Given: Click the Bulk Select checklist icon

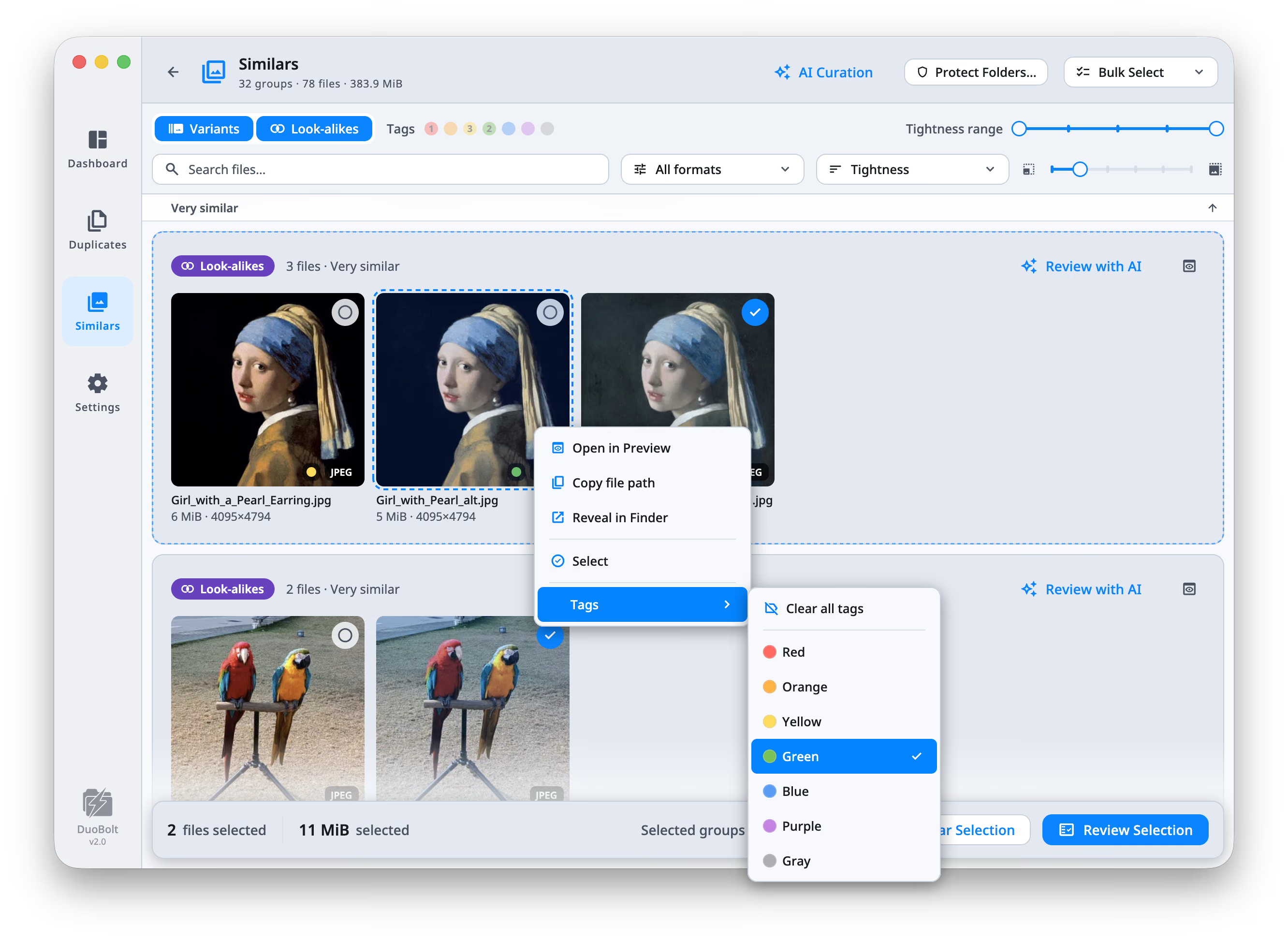Looking at the screenshot, I should tap(1083, 72).
